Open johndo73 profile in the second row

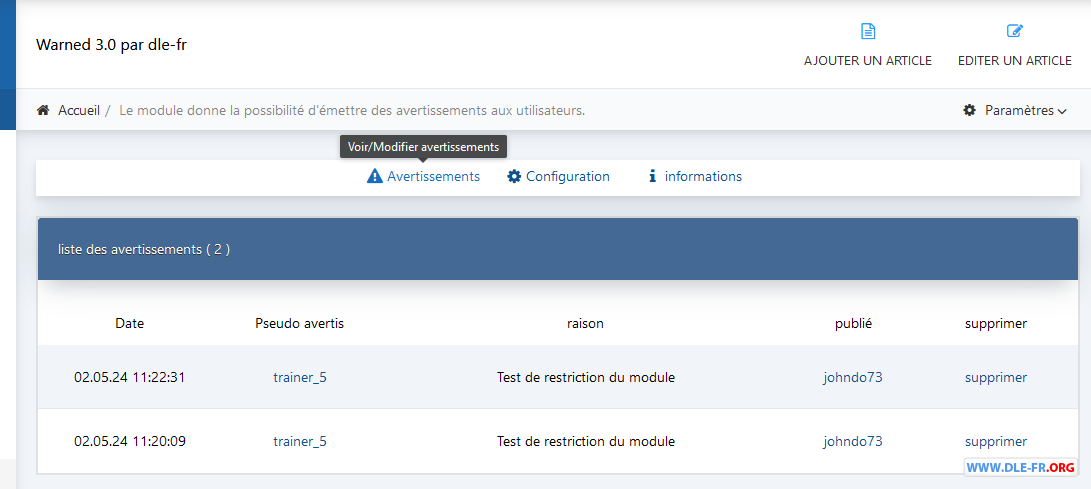point(853,441)
